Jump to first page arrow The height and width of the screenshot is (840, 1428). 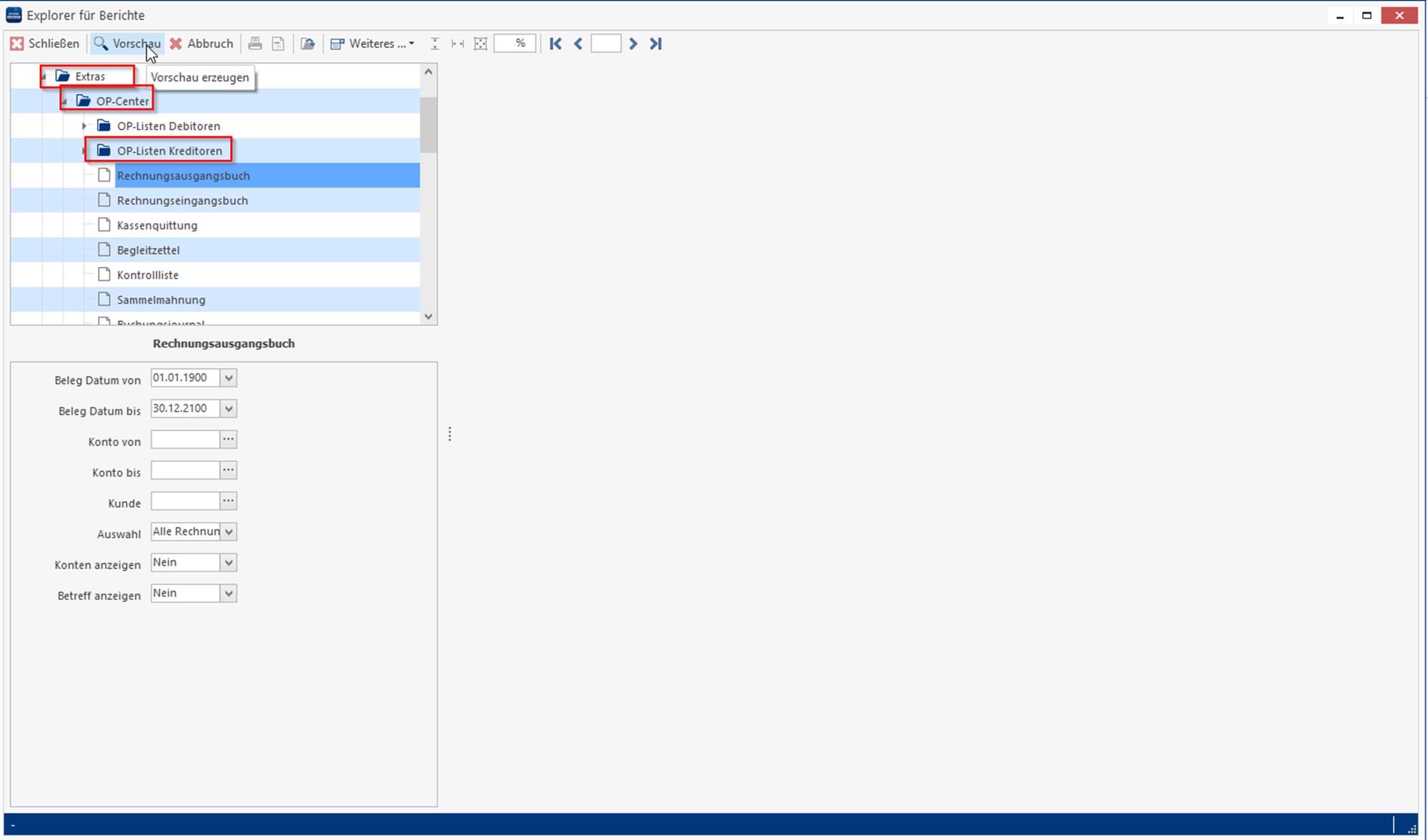(x=555, y=44)
